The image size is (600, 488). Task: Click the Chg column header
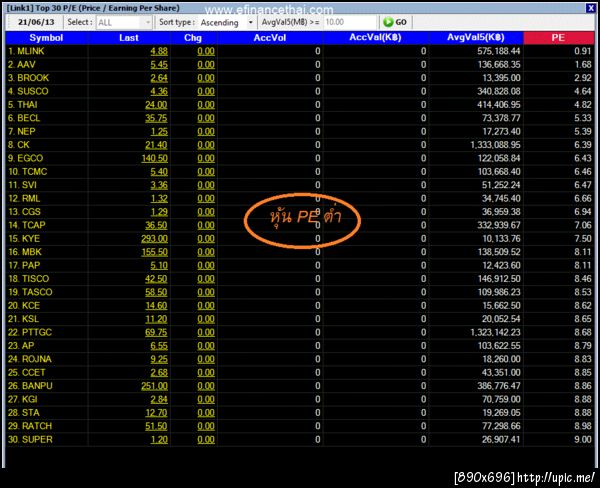click(x=193, y=38)
